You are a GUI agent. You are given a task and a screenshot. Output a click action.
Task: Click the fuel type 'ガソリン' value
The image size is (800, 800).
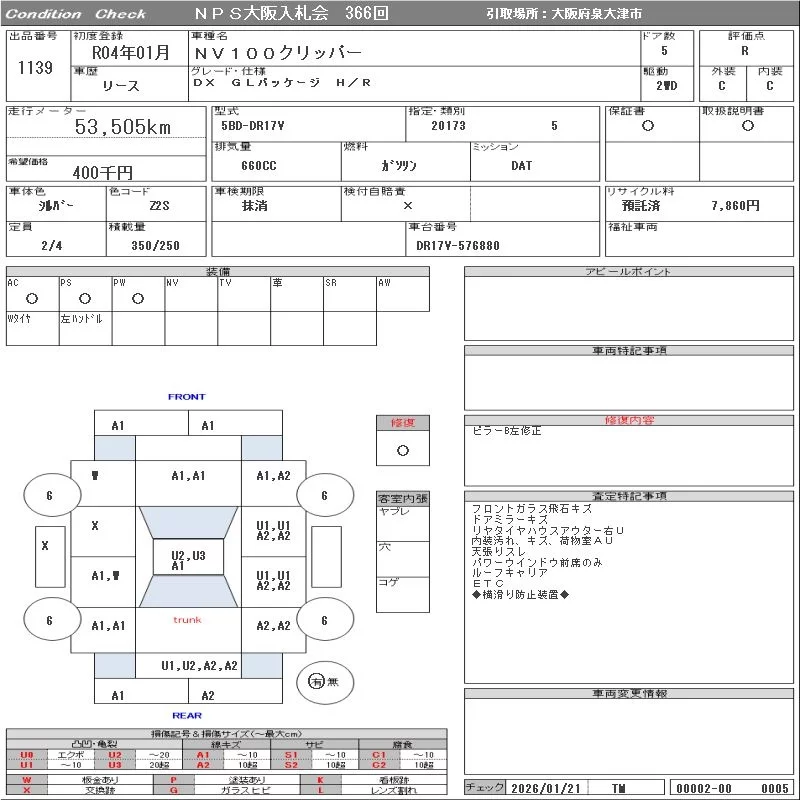click(x=399, y=166)
